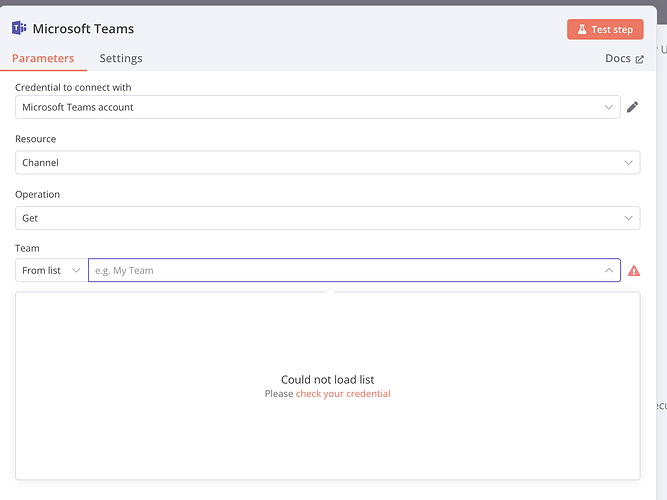This screenshot has height=500, width=667.
Task: Click the Test step button
Action: click(x=605, y=29)
